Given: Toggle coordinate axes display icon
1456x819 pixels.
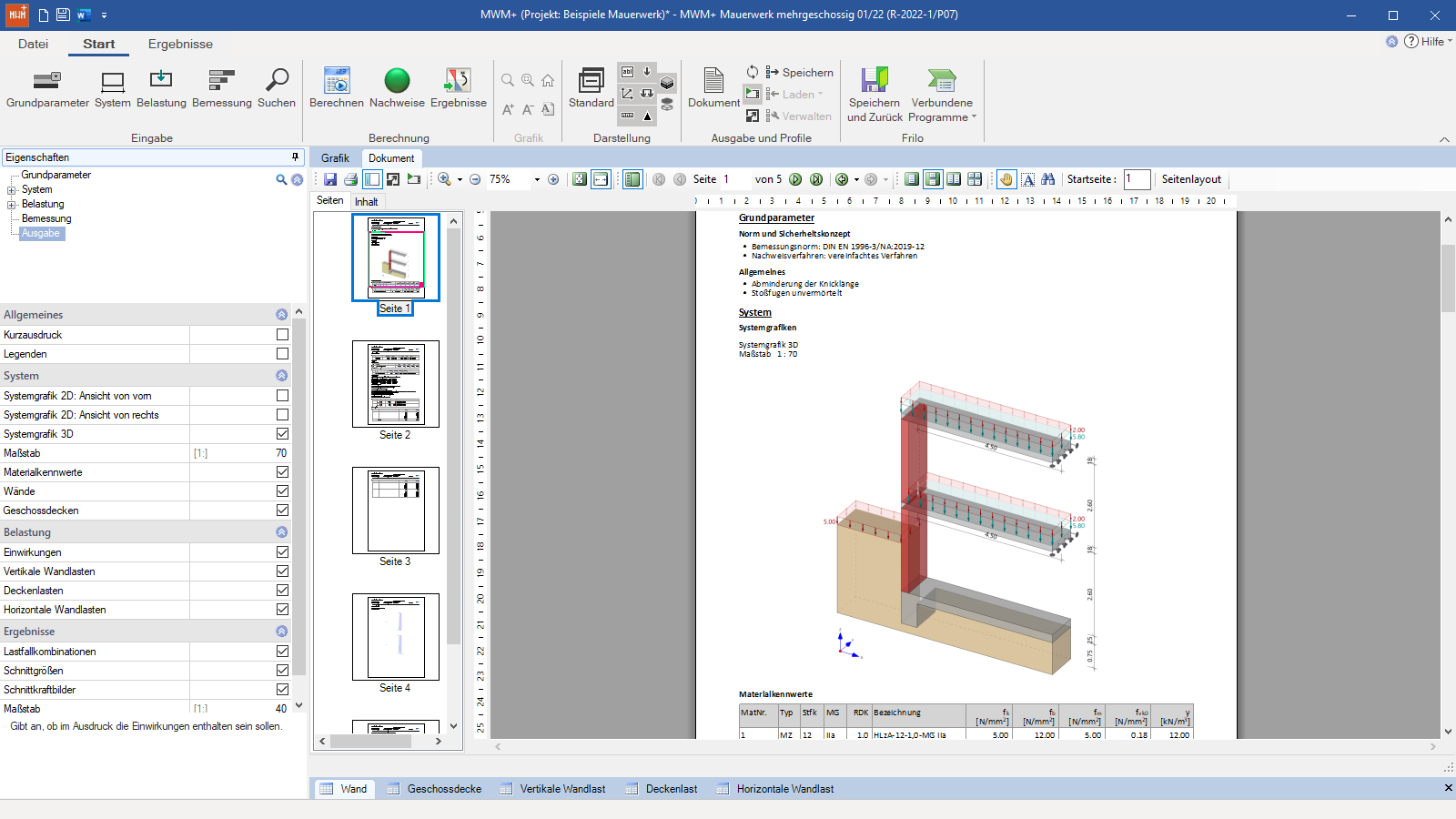Looking at the screenshot, I should tap(627, 94).
